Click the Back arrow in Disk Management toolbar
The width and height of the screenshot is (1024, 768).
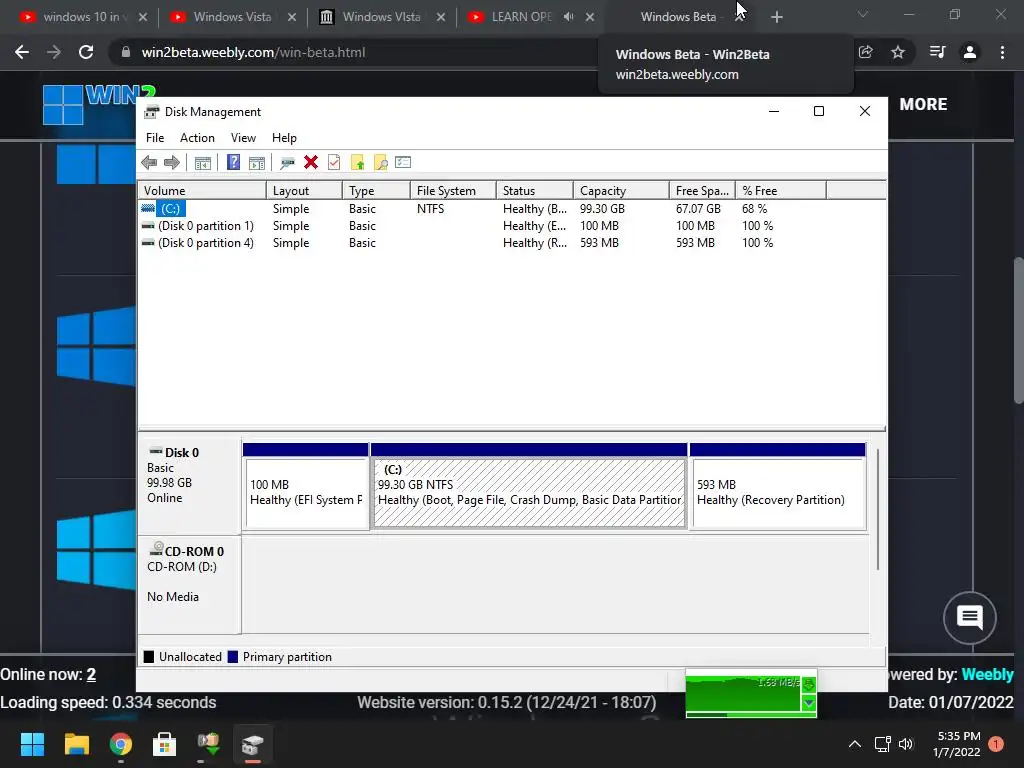coord(149,163)
